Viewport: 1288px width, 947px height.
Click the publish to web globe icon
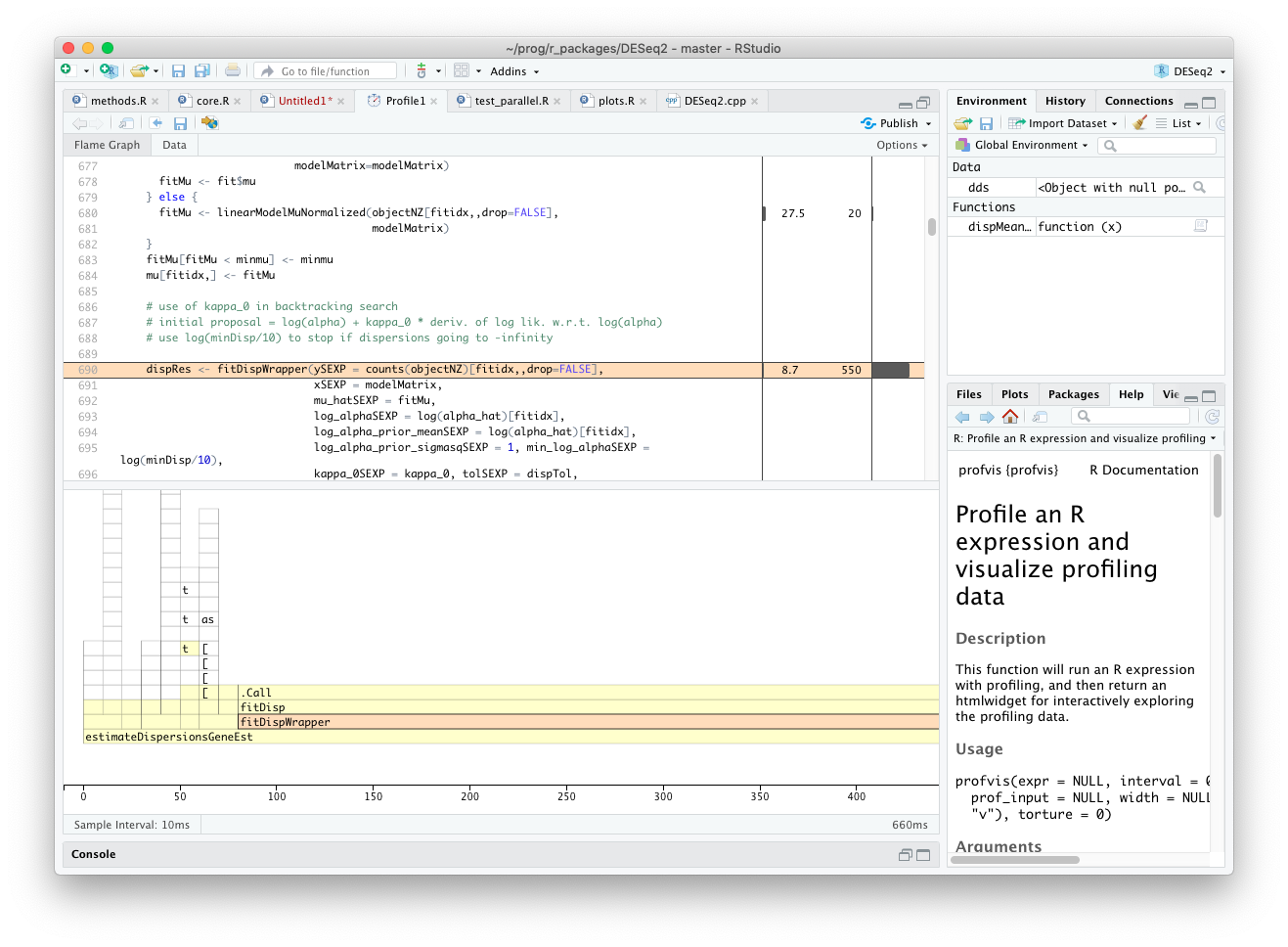pos(209,123)
